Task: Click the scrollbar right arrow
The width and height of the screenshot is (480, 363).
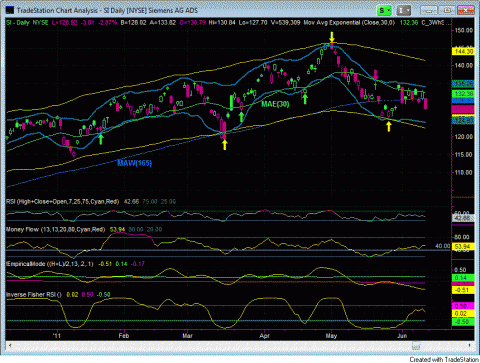Action: click(469, 345)
